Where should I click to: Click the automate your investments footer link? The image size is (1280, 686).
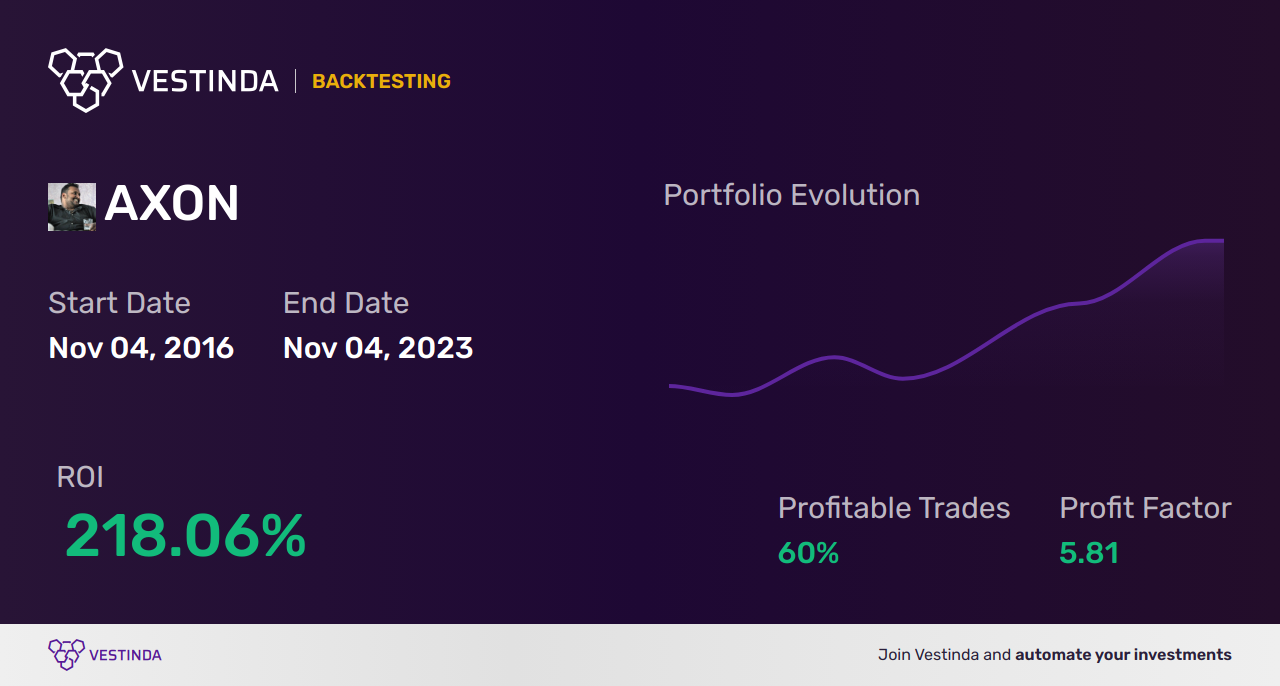tap(1123, 655)
